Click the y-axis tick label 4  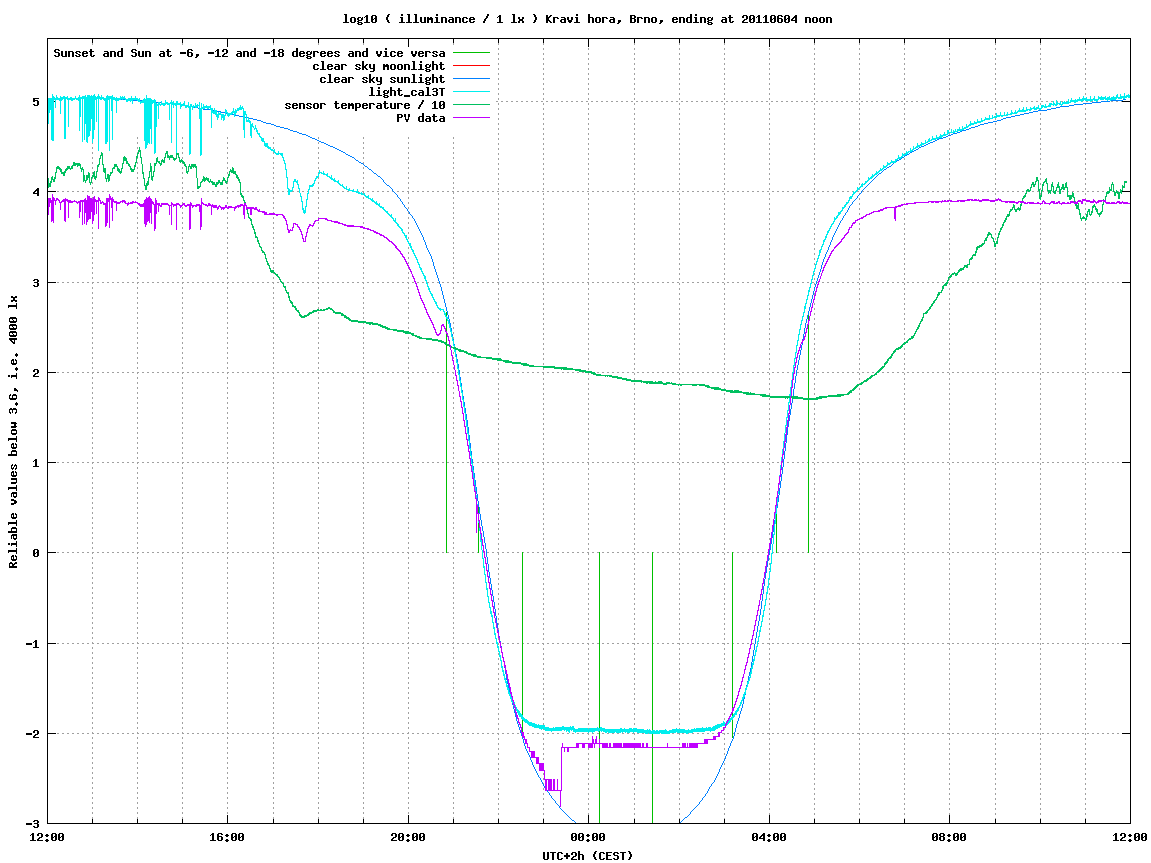pos(35,192)
